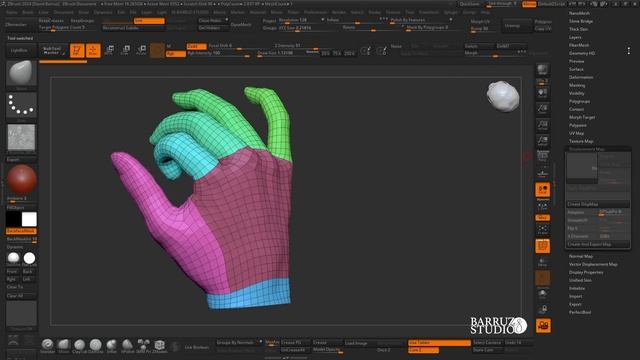The image size is (640, 360).
Task: Toggle the BackfaceMask button
Action: (21, 231)
